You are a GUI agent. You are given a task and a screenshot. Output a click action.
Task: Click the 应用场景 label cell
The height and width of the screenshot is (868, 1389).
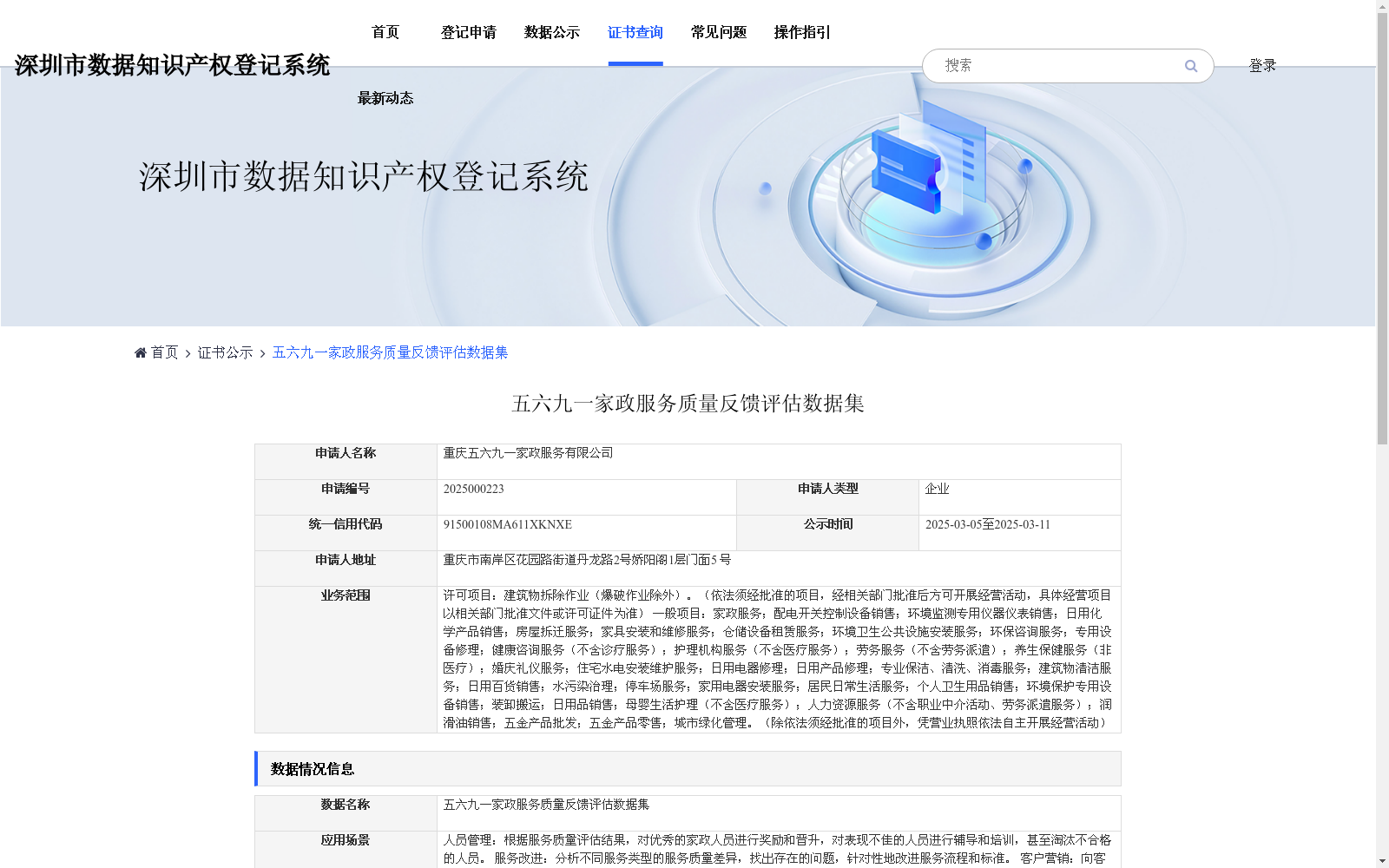pos(346,850)
